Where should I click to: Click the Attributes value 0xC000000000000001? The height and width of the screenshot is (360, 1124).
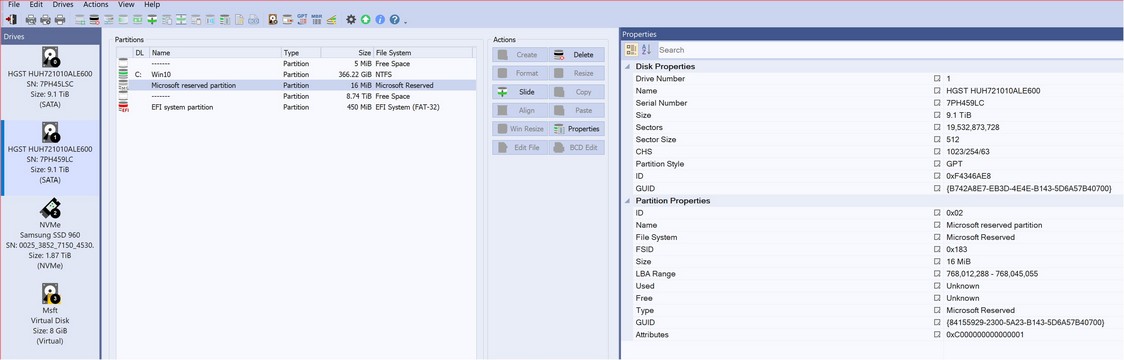click(985, 334)
